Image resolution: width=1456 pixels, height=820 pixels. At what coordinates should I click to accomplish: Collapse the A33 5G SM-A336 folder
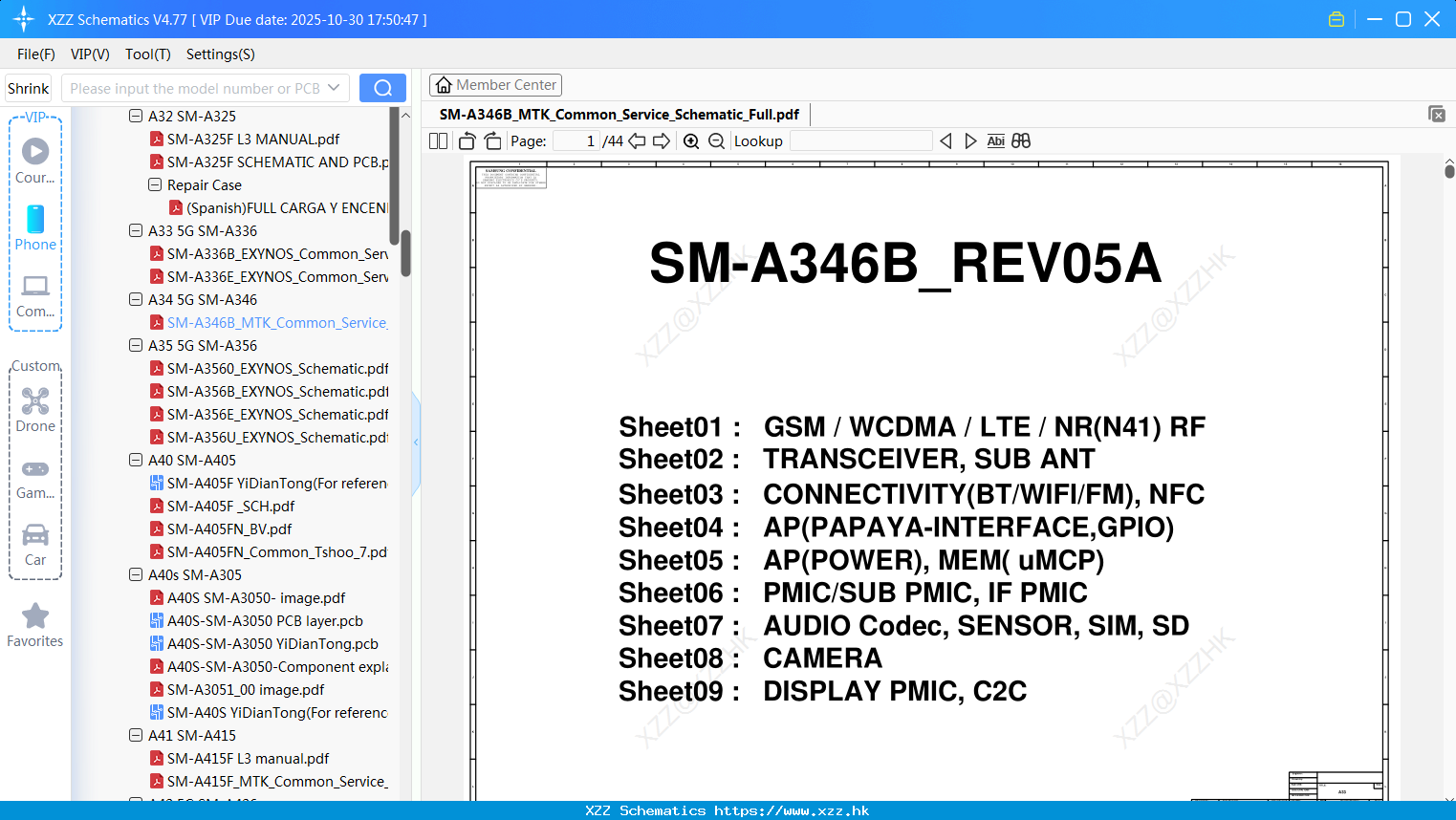click(136, 230)
